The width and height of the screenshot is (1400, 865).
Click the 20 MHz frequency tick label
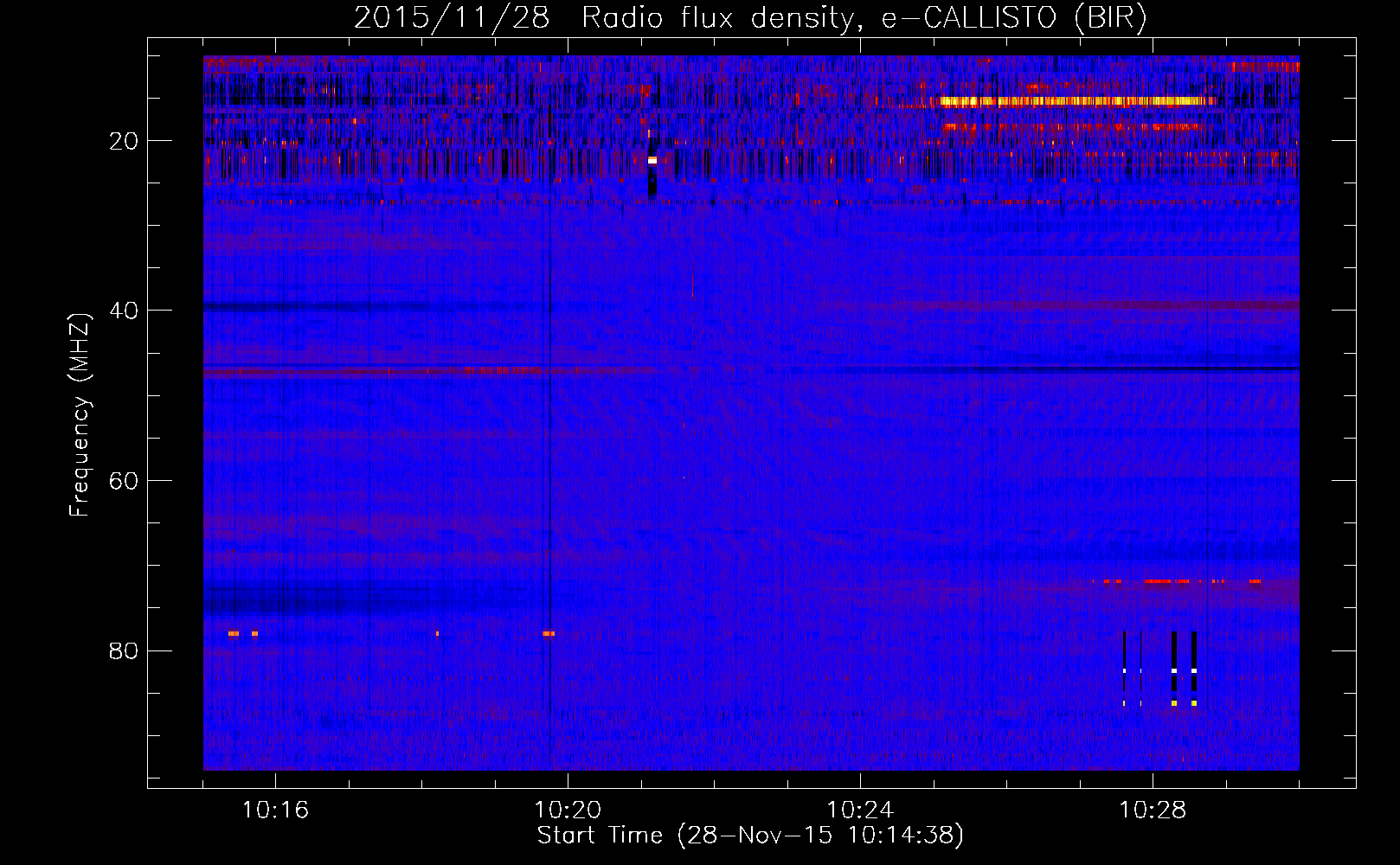(124, 141)
